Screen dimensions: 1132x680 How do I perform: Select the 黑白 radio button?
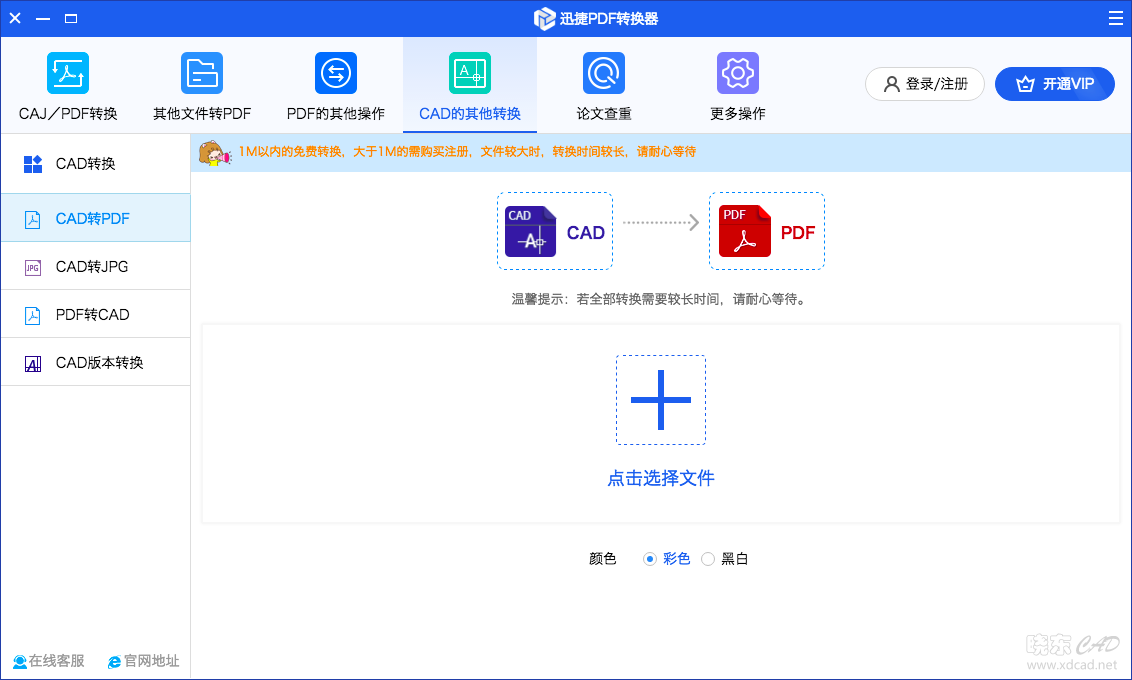[708, 559]
